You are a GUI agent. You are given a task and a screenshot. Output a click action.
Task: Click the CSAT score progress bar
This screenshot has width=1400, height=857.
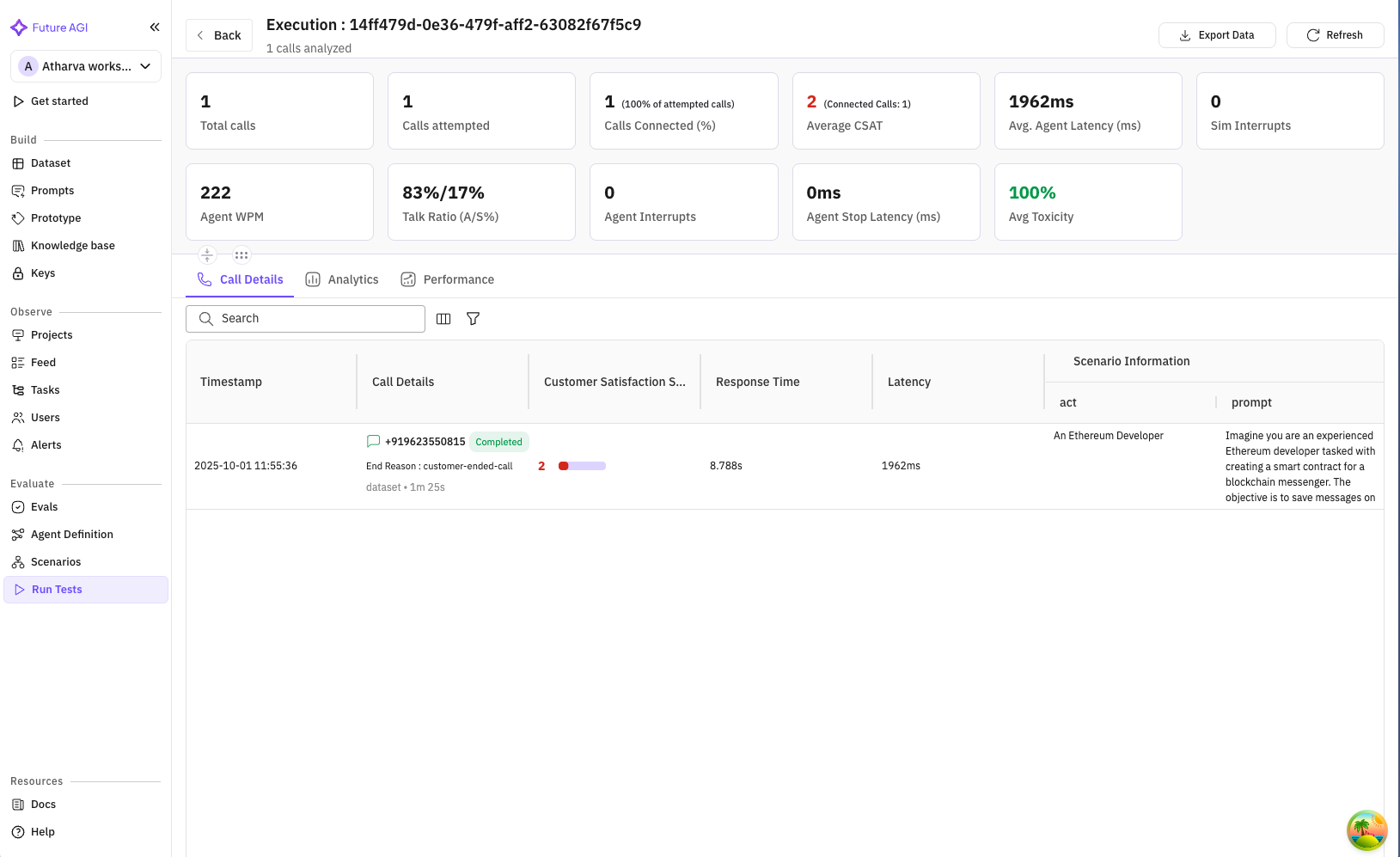point(580,465)
